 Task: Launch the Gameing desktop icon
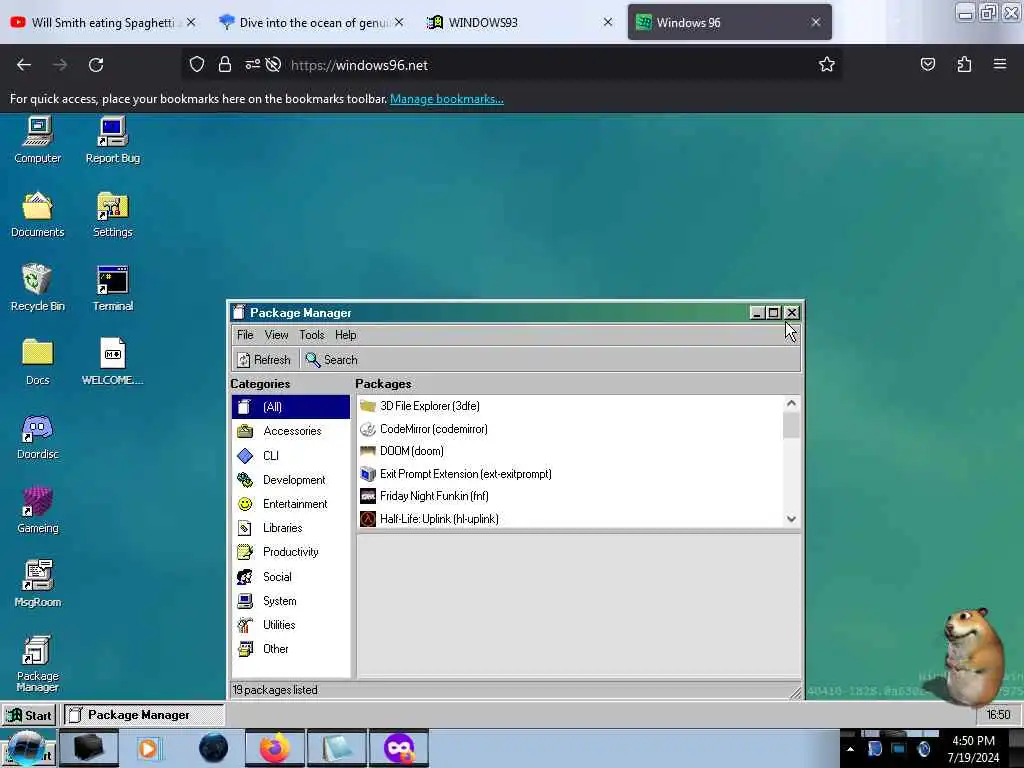37,510
